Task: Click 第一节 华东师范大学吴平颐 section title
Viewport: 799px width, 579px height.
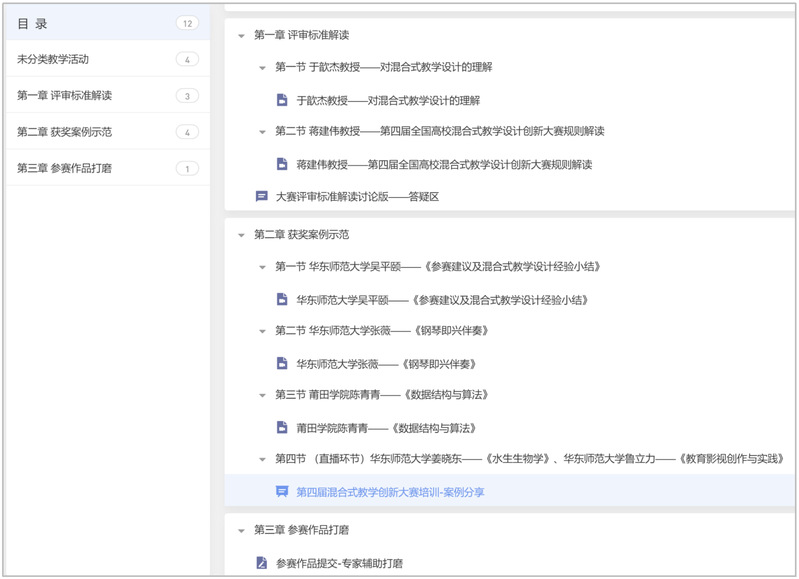Action: [438, 267]
